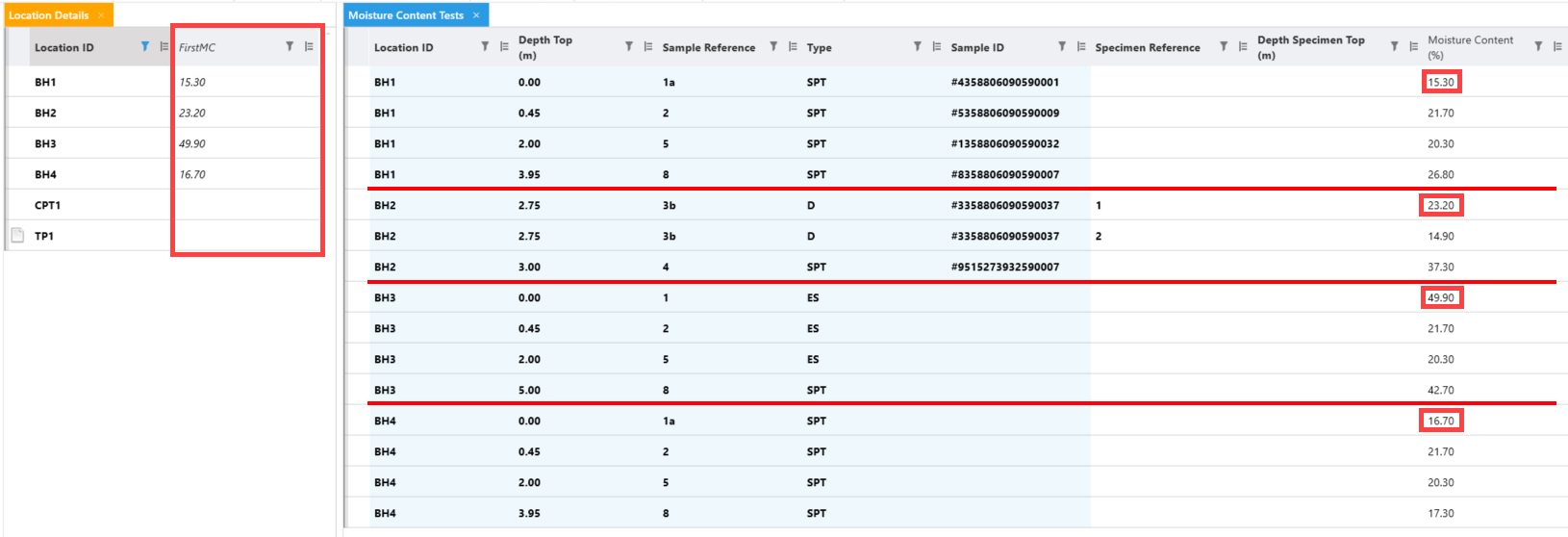Filter the Specimen Reference column
Screen dimensions: 1568x537
point(1224,46)
